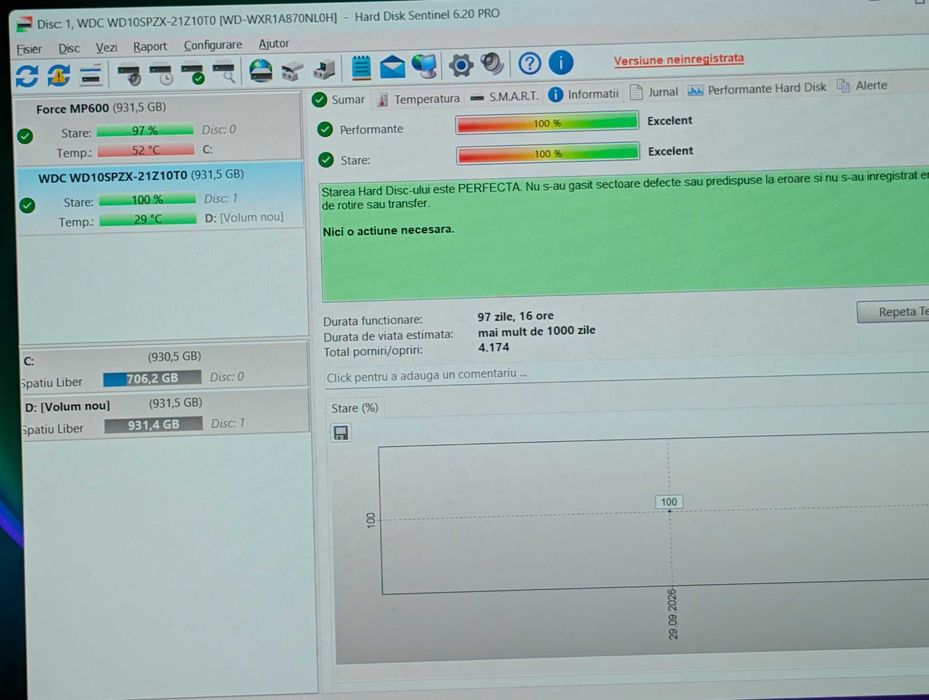Open the Configurare menu
Image resolution: width=929 pixels, height=700 pixels.
tap(213, 45)
